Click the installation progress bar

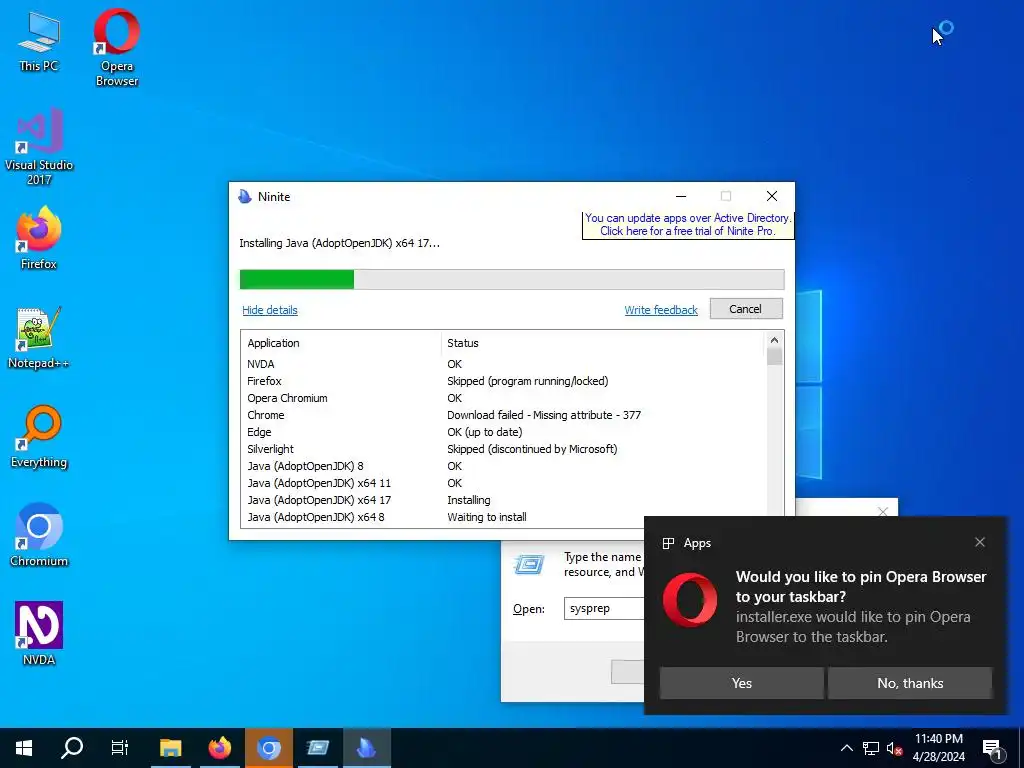pos(512,280)
